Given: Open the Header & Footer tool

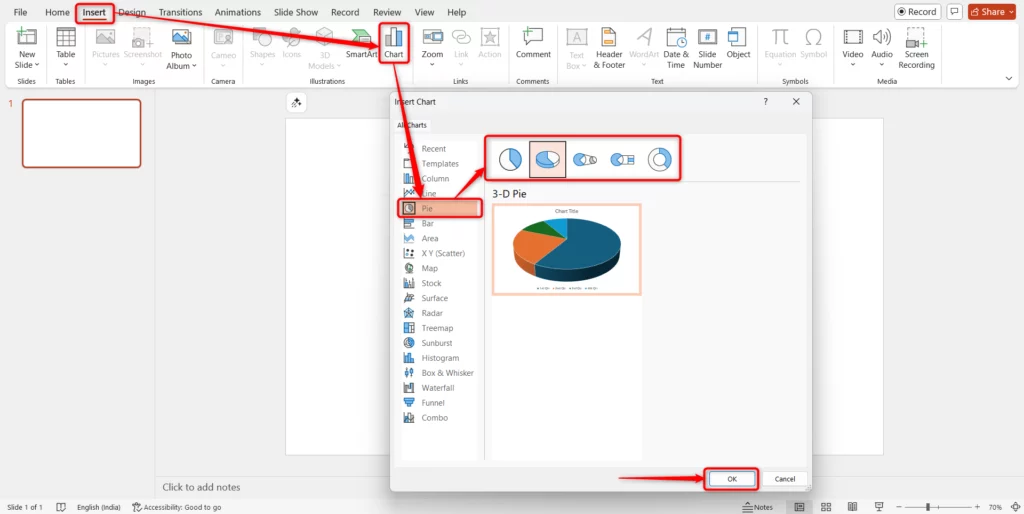Looking at the screenshot, I should [x=609, y=47].
